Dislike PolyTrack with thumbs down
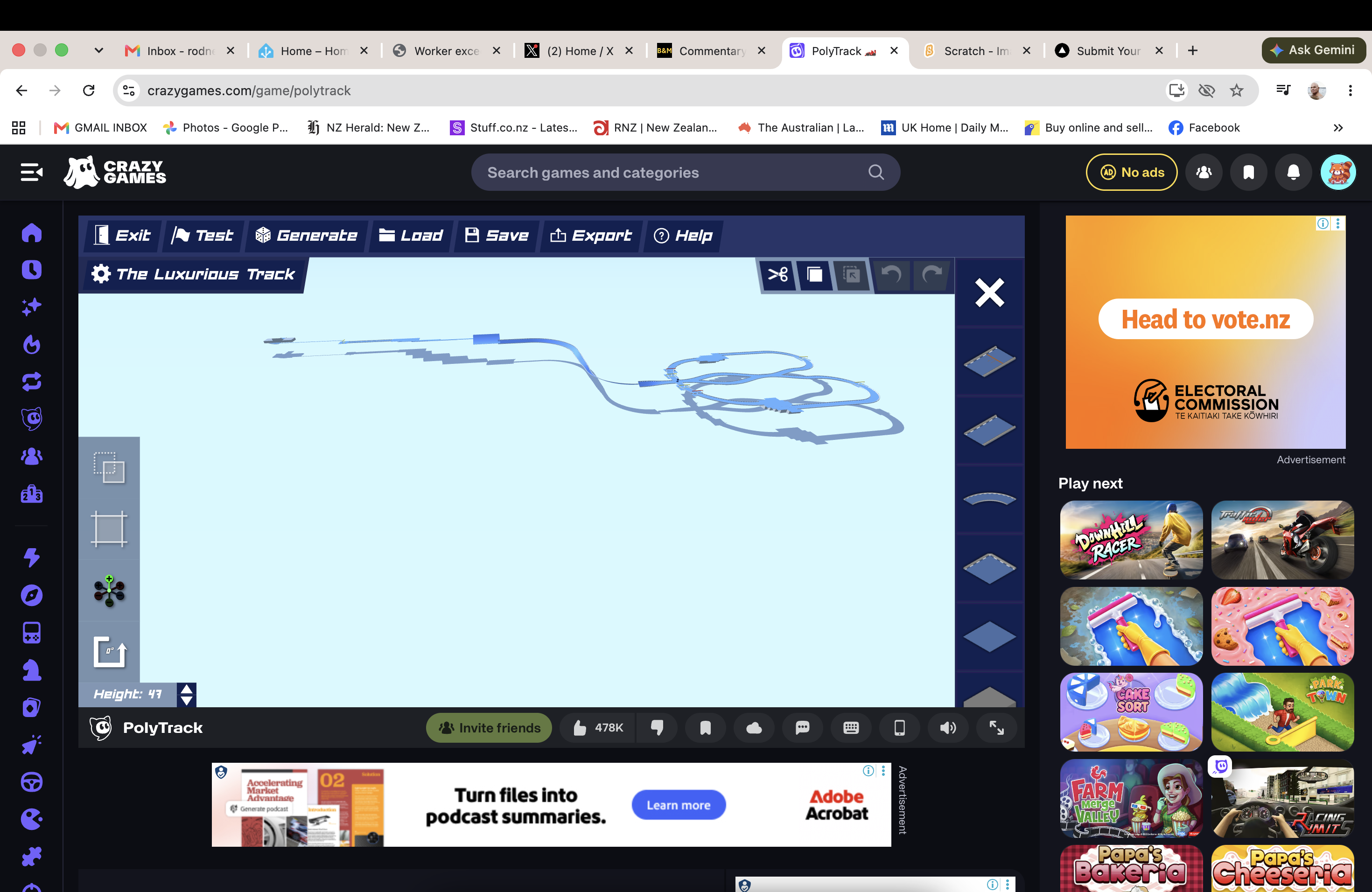Image resolution: width=1372 pixels, height=892 pixels. [657, 728]
